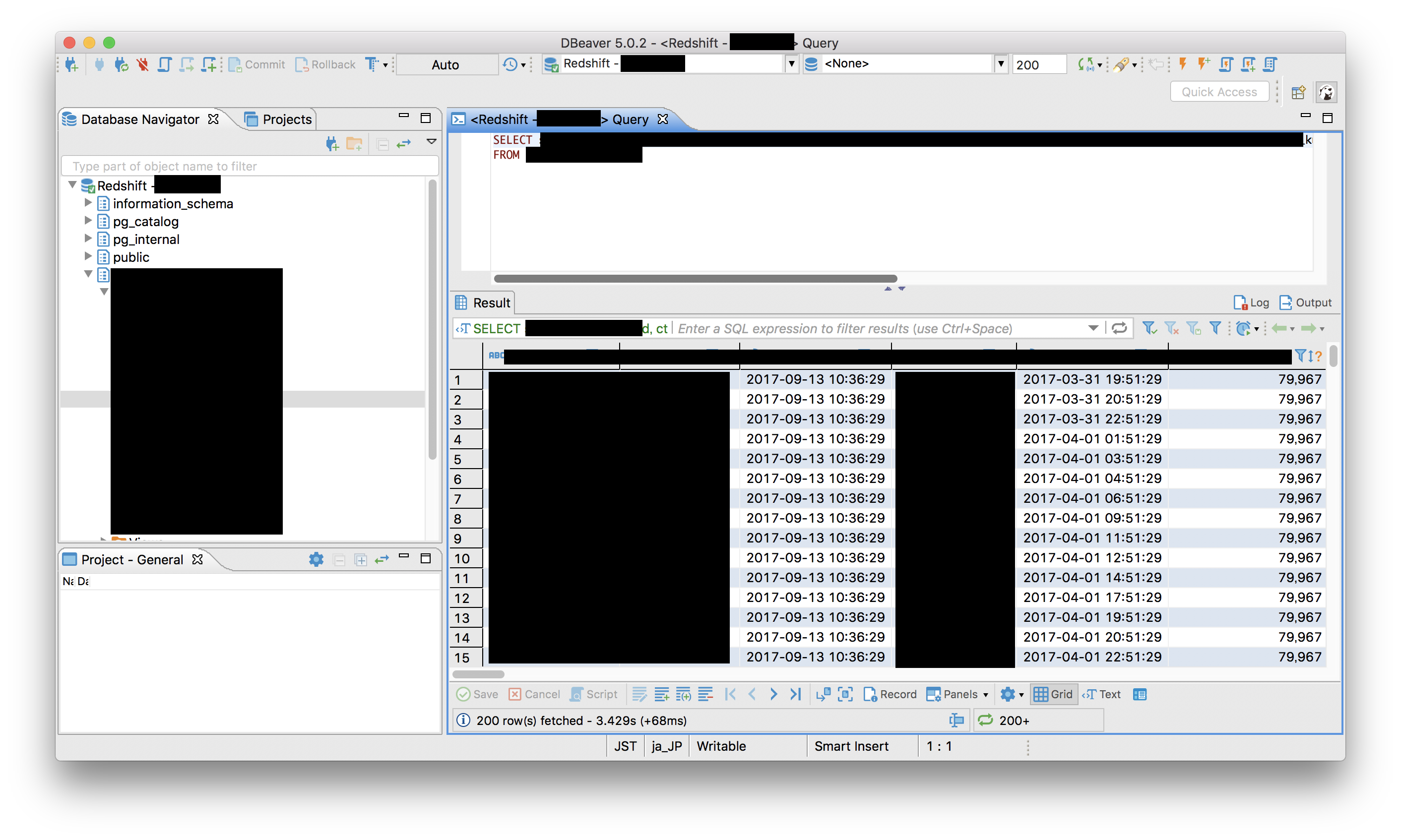
Task: Expand the public schema node
Action: [88, 256]
